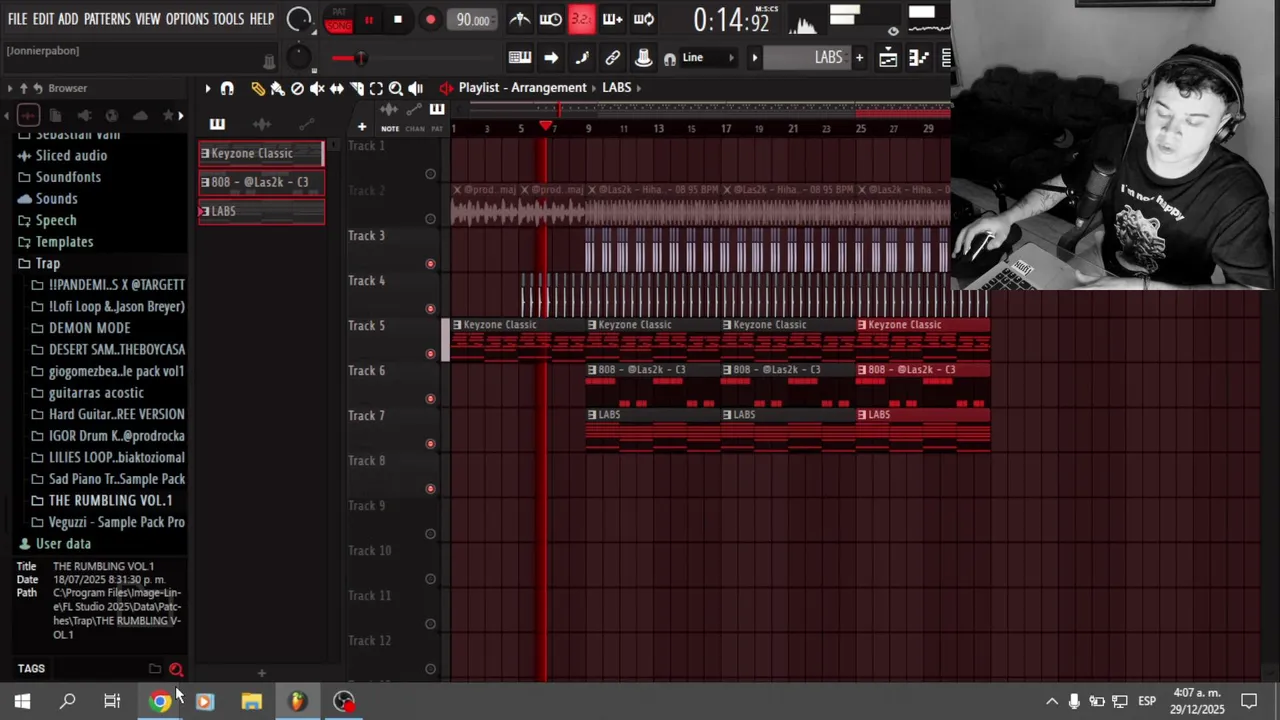Toggle wait for input before playing
1280x720 pixels.
(x=550, y=19)
